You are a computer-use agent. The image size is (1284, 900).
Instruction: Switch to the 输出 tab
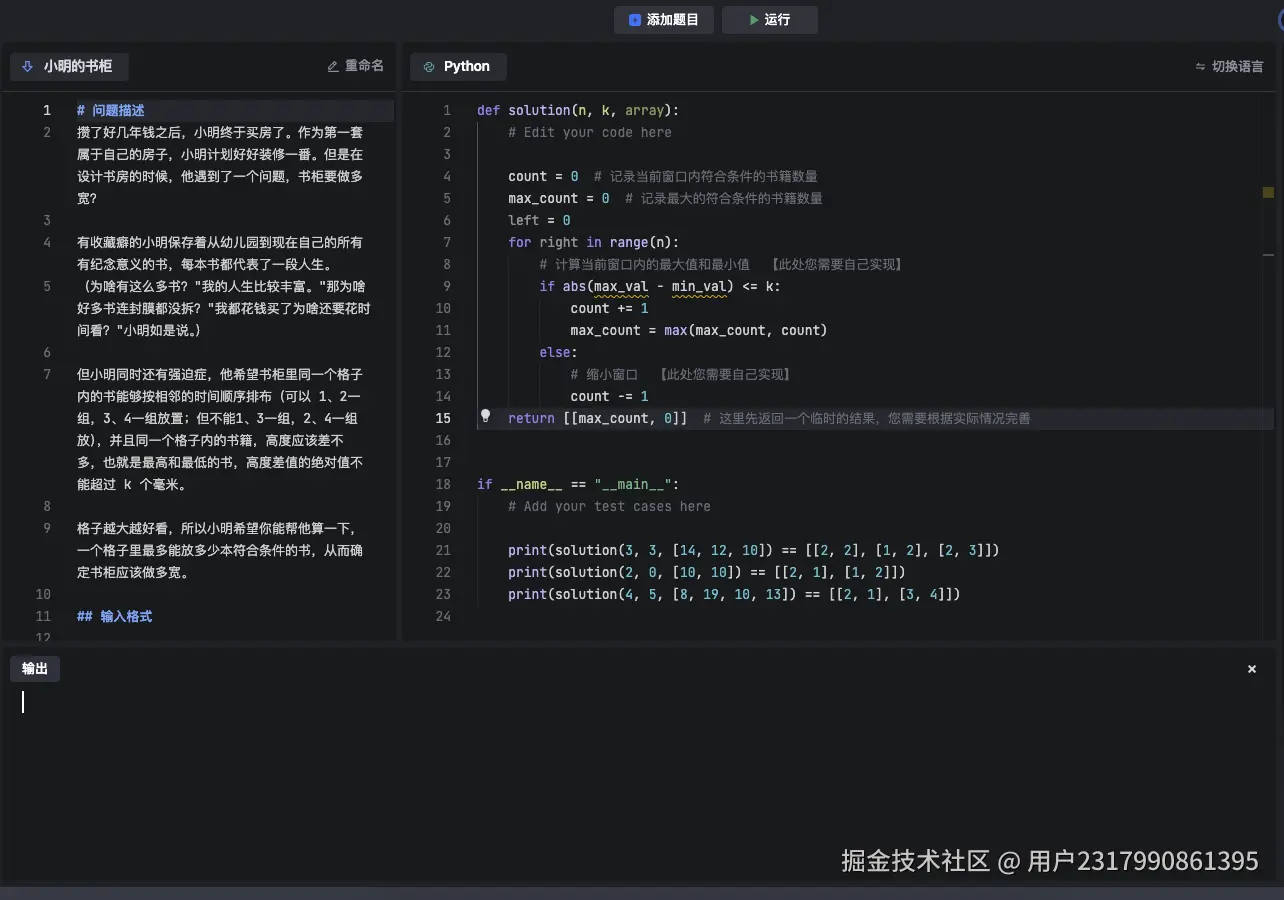[x=35, y=668]
